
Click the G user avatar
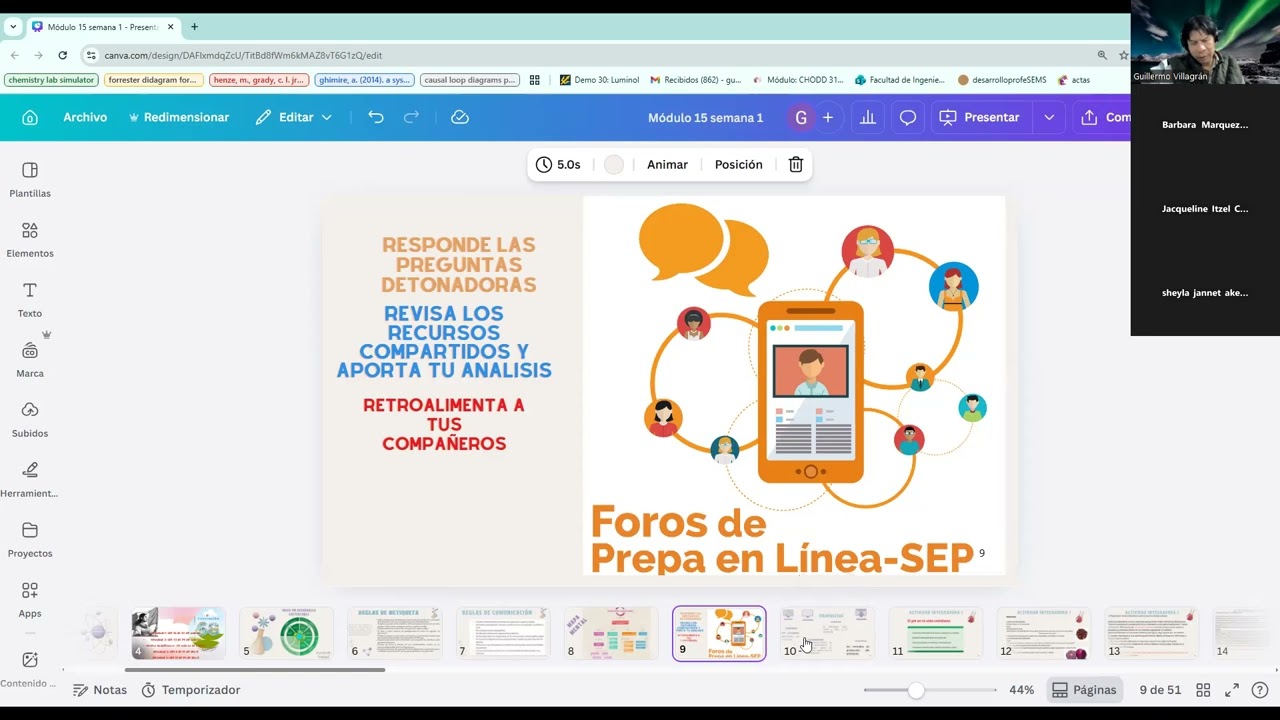coord(800,117)
